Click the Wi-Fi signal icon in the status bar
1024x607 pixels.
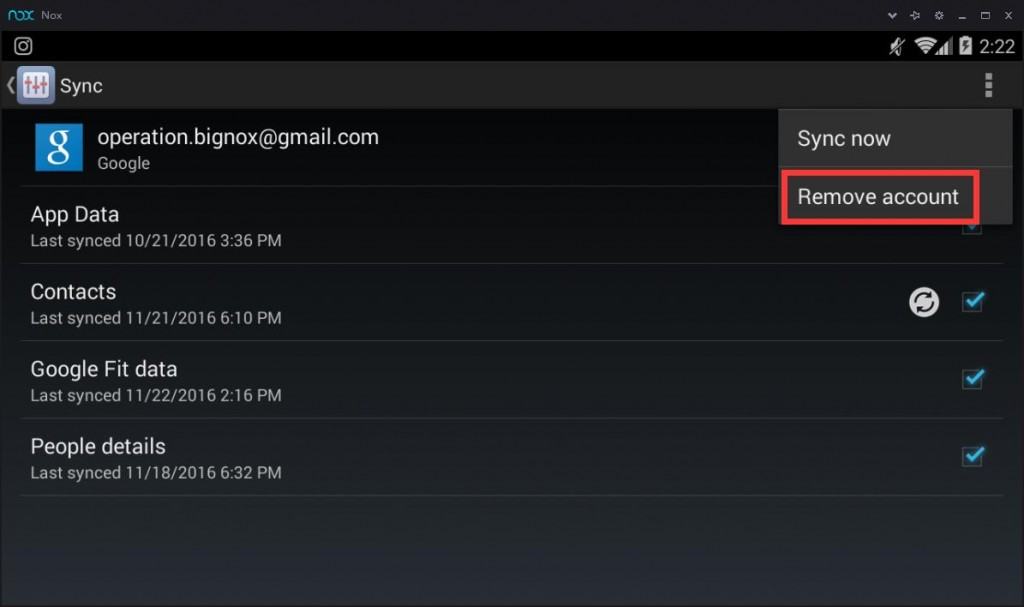click(925, 46)
